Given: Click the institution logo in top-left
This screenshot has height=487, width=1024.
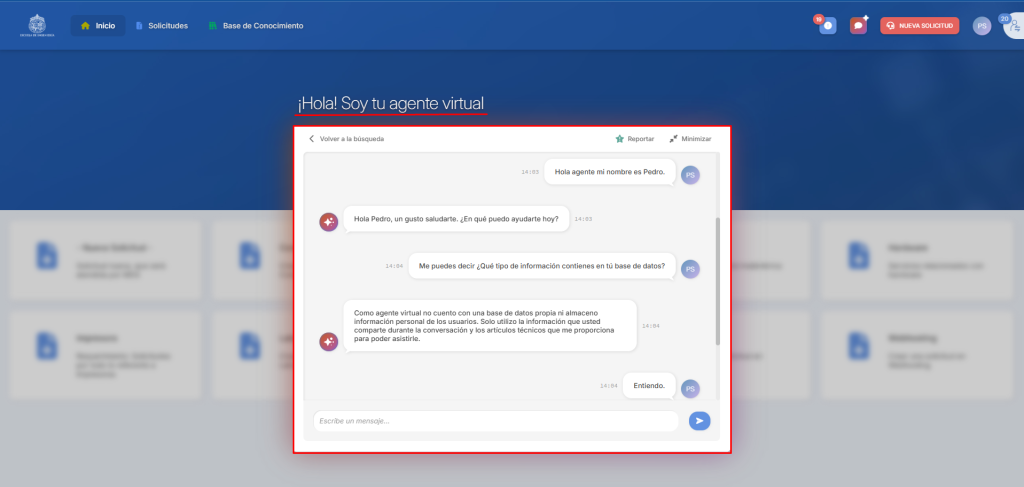Looking at the screenshot, I should [x=37, y=25].
